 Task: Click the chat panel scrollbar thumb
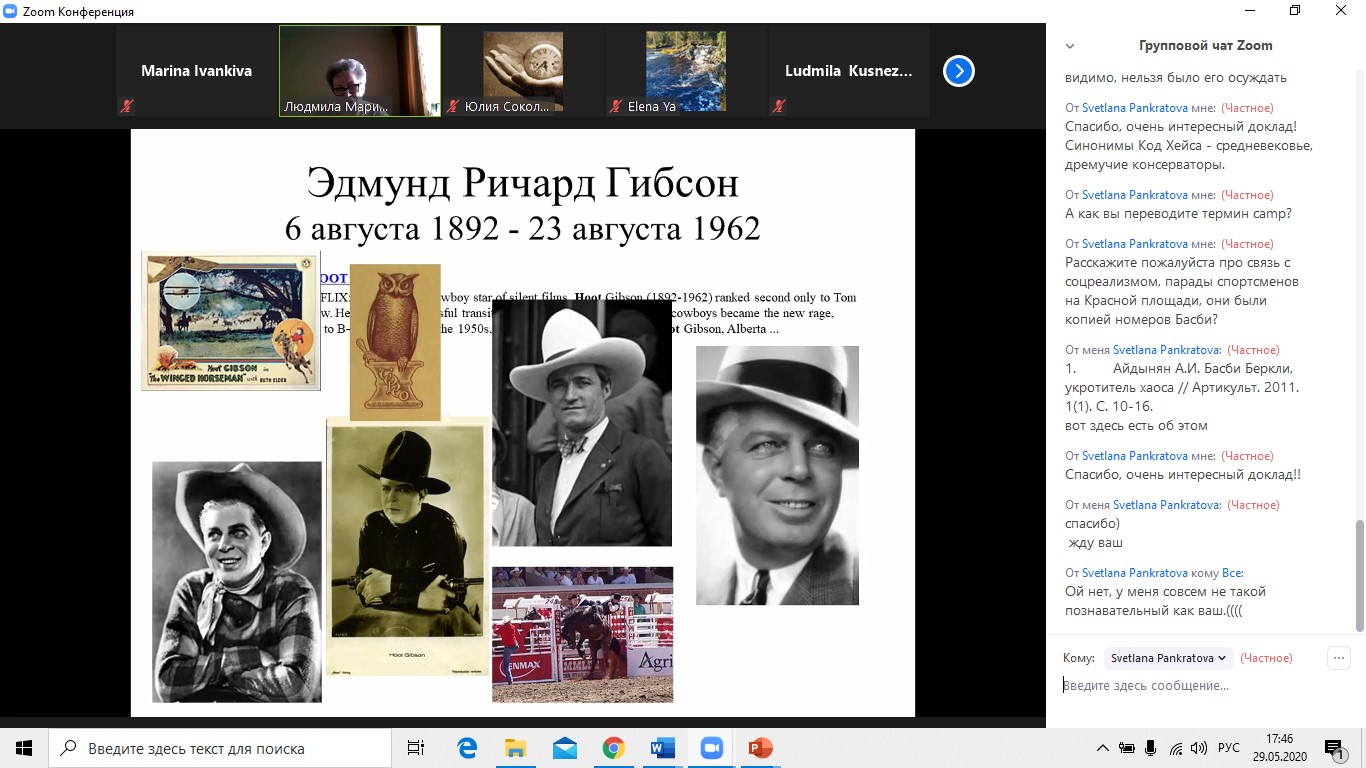click(1359, 576)
